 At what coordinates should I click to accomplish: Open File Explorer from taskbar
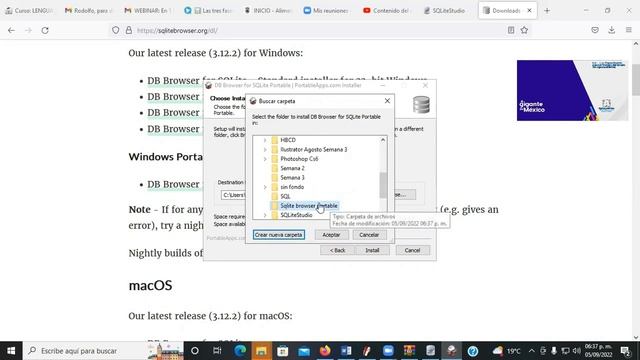pos(261,351)
